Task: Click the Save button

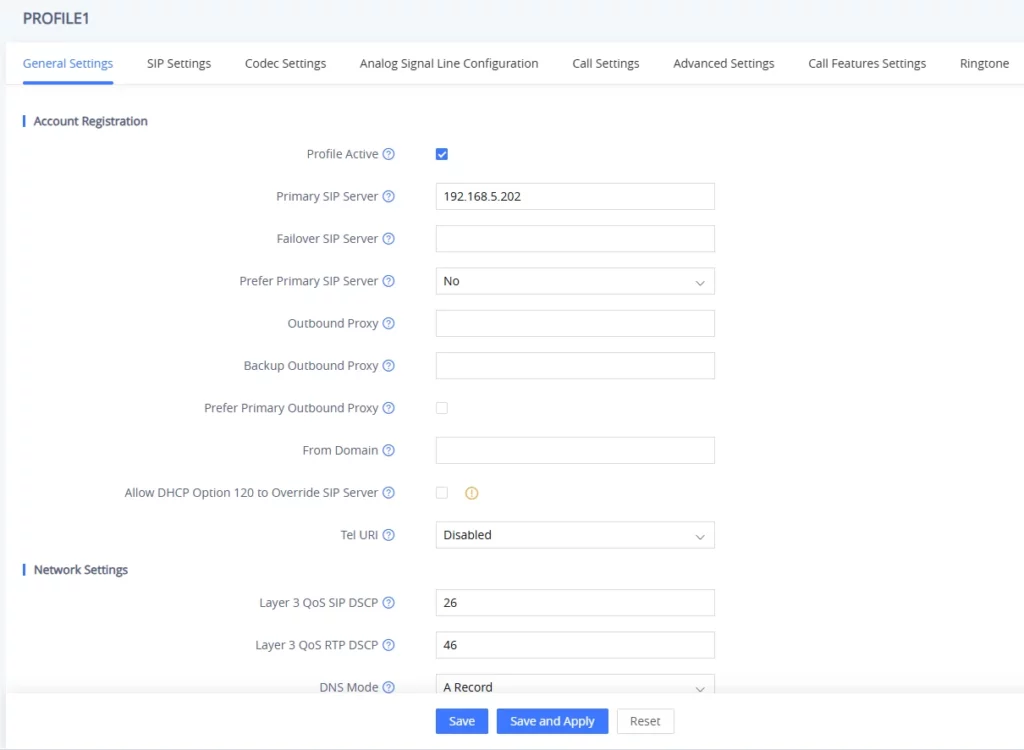Action: [462, 721]
